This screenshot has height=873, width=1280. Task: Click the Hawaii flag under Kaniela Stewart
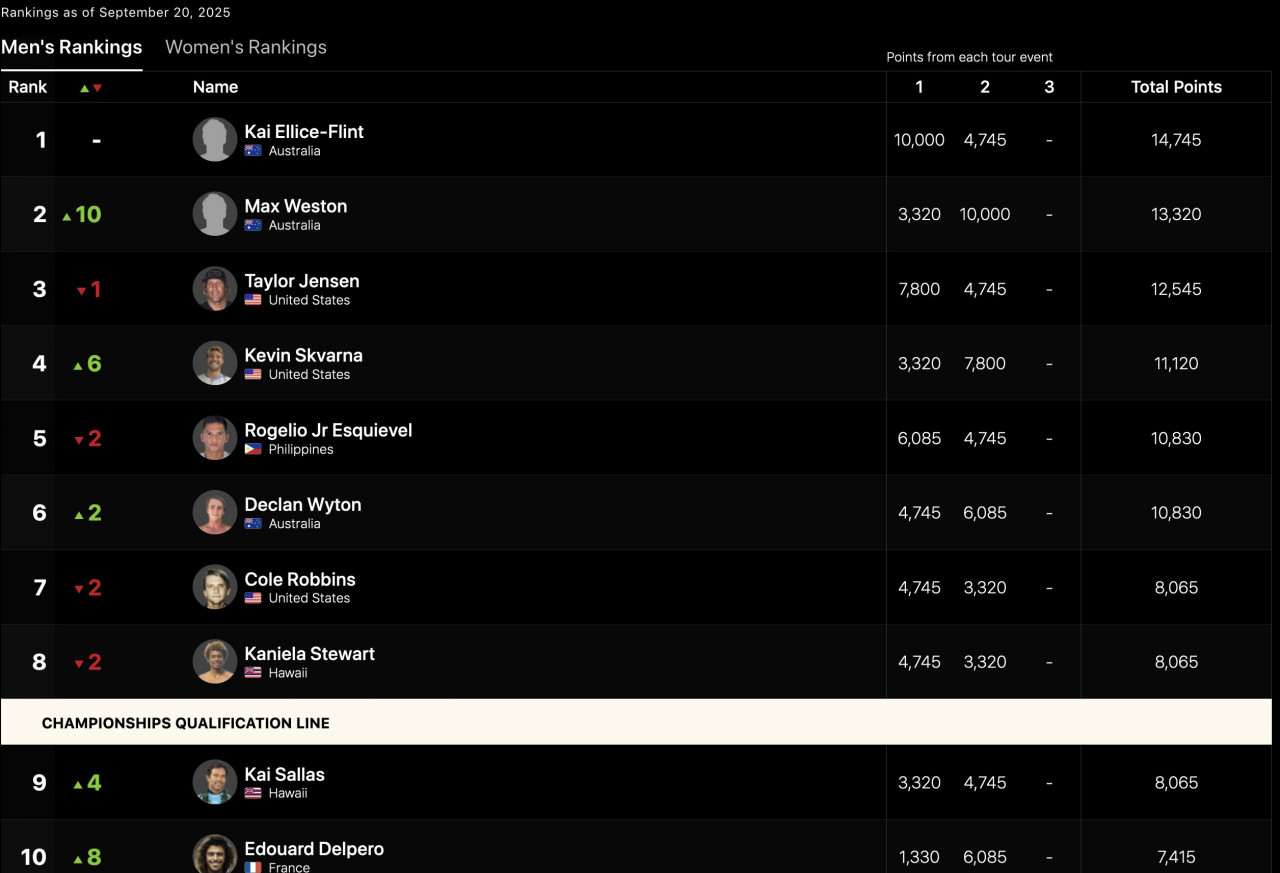[253, 673]
